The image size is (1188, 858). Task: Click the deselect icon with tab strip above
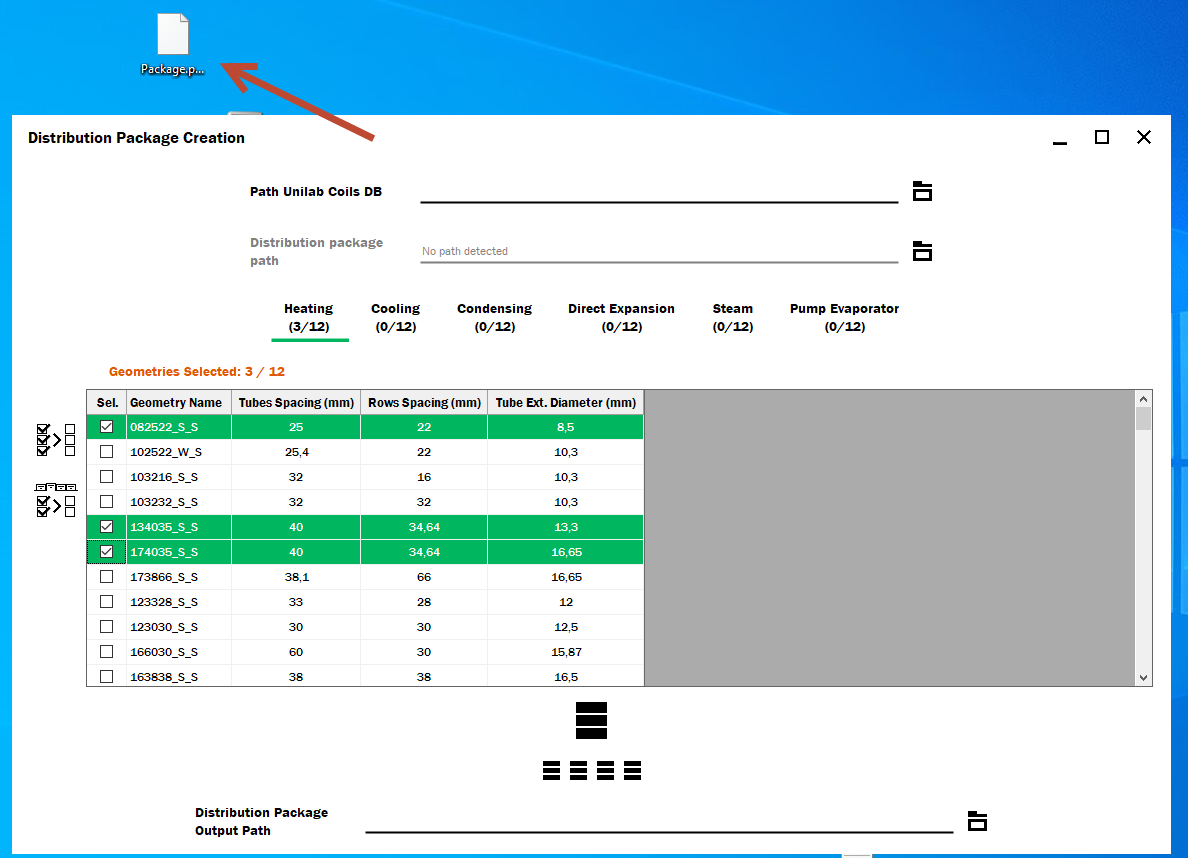click(56, 501)
